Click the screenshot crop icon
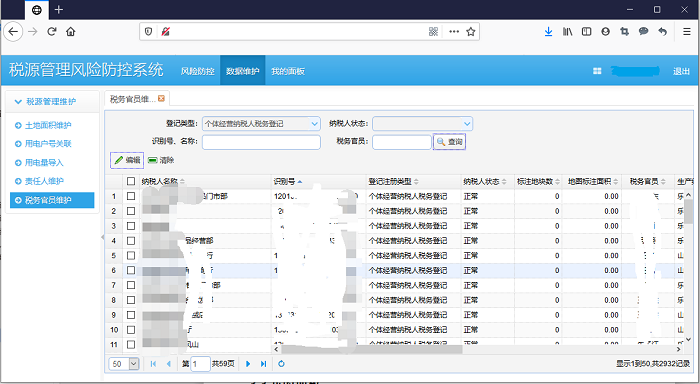Screen dimensions: 700x384 [x=625, y=32]
